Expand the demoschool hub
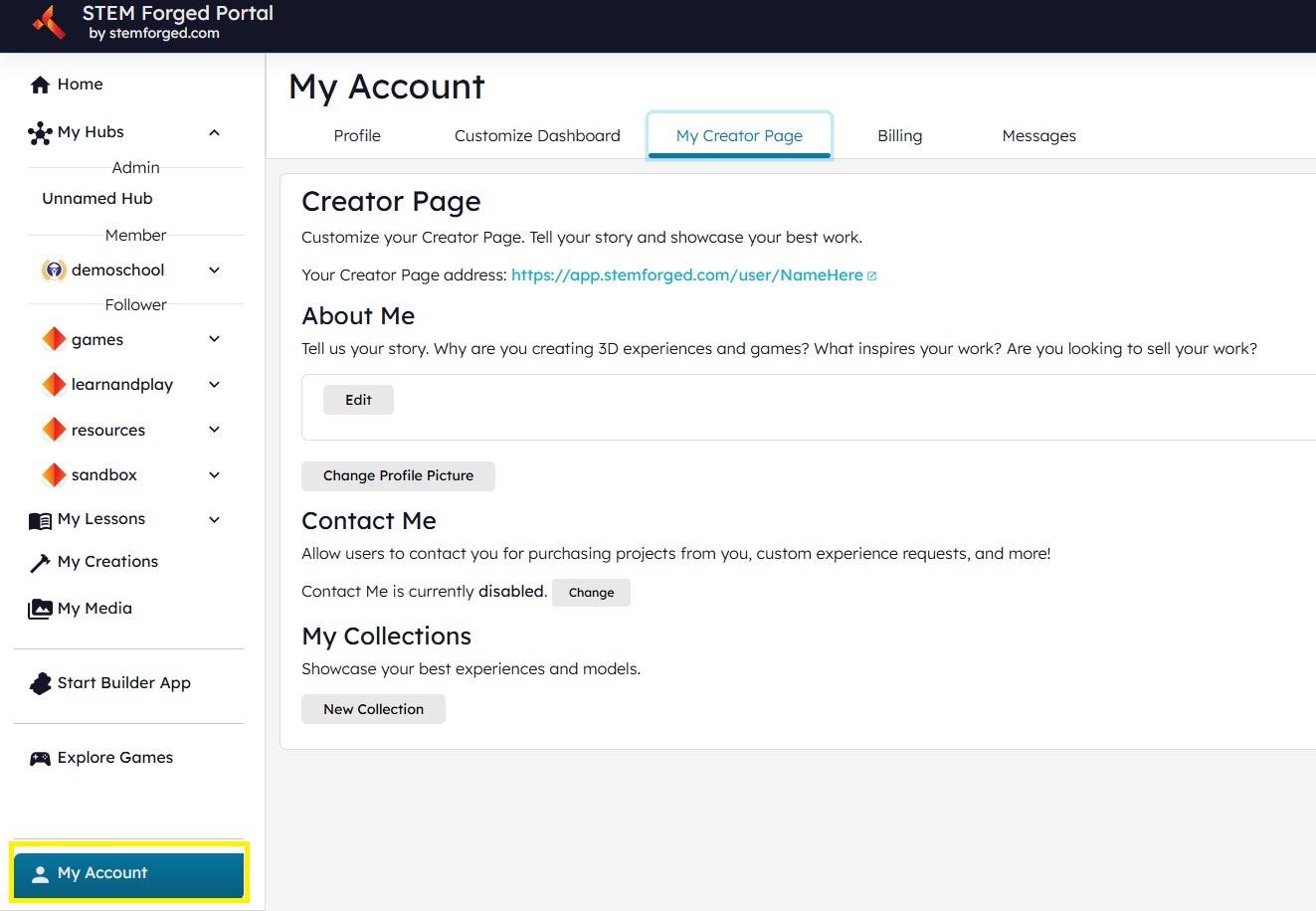The image size is (1316, 911). [214, 270]
